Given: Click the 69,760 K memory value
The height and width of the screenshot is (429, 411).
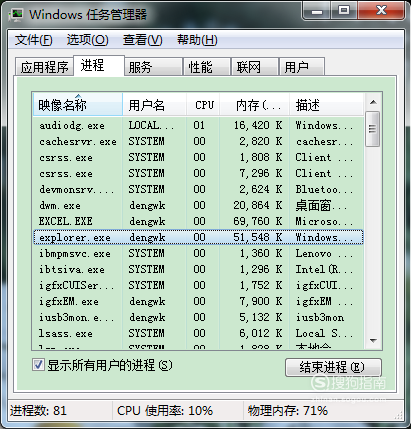Looking at the screenshot, I should pos(258,221).
